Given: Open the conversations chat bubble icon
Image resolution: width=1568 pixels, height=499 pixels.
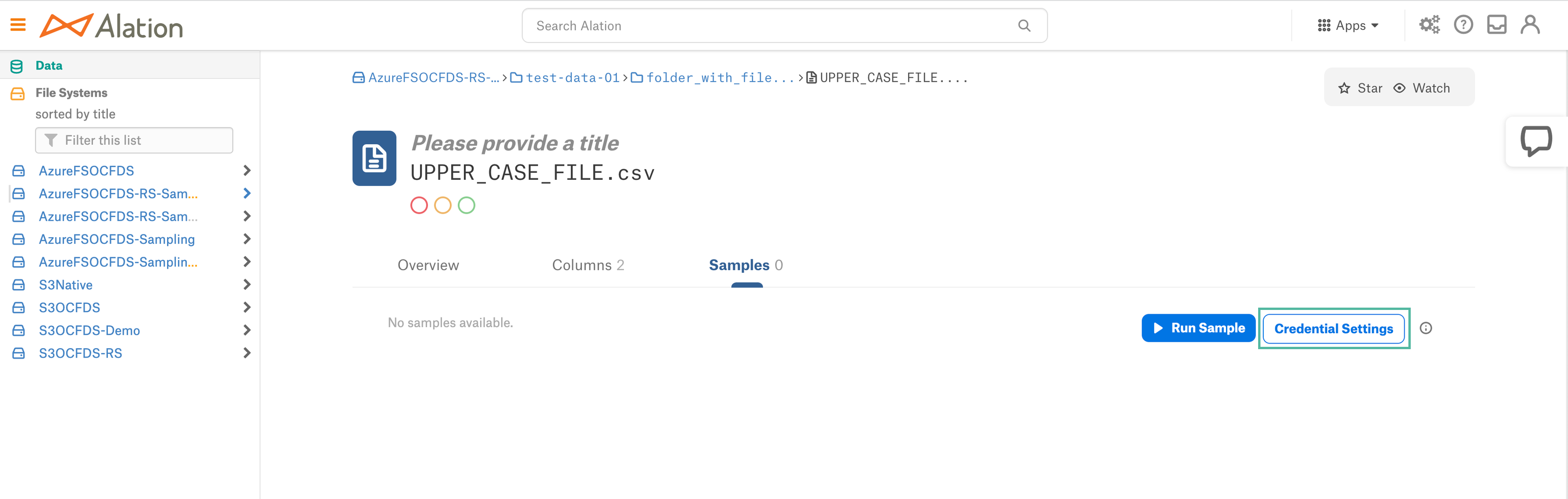Looking at the screenshot, I should pyautogui.click(x=1536, y=142).
